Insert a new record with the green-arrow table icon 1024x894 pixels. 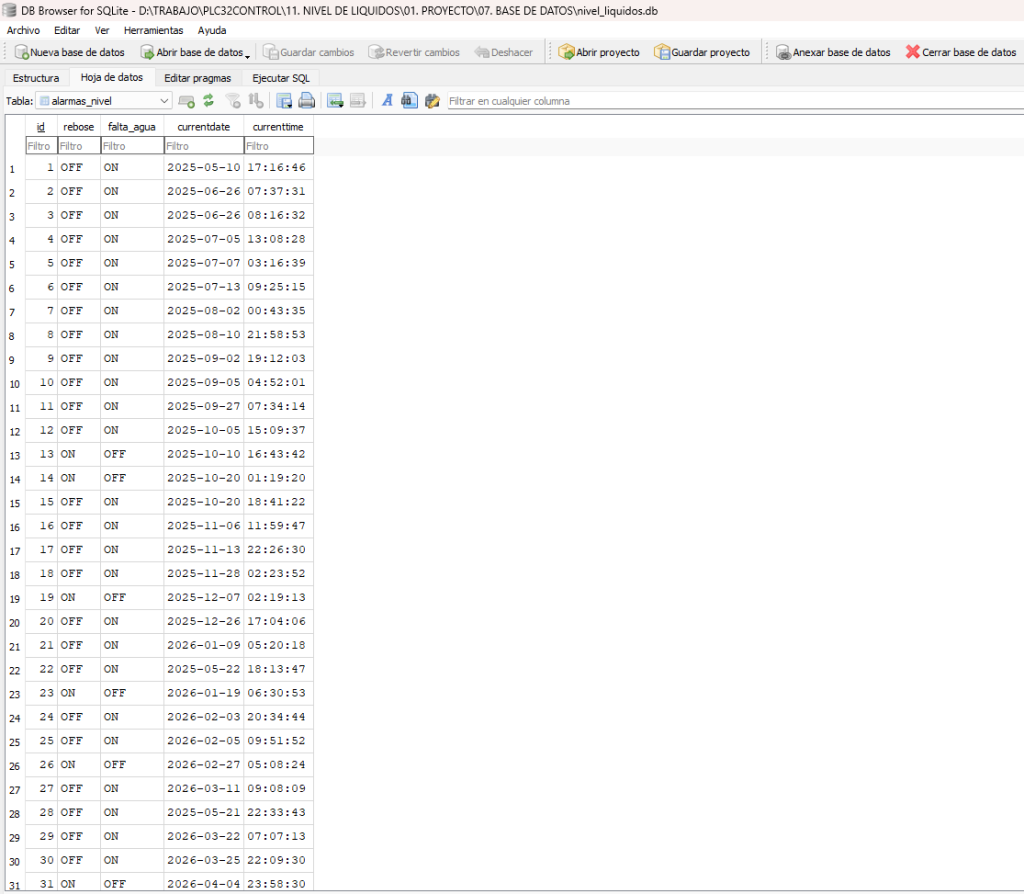click(335, 101)
